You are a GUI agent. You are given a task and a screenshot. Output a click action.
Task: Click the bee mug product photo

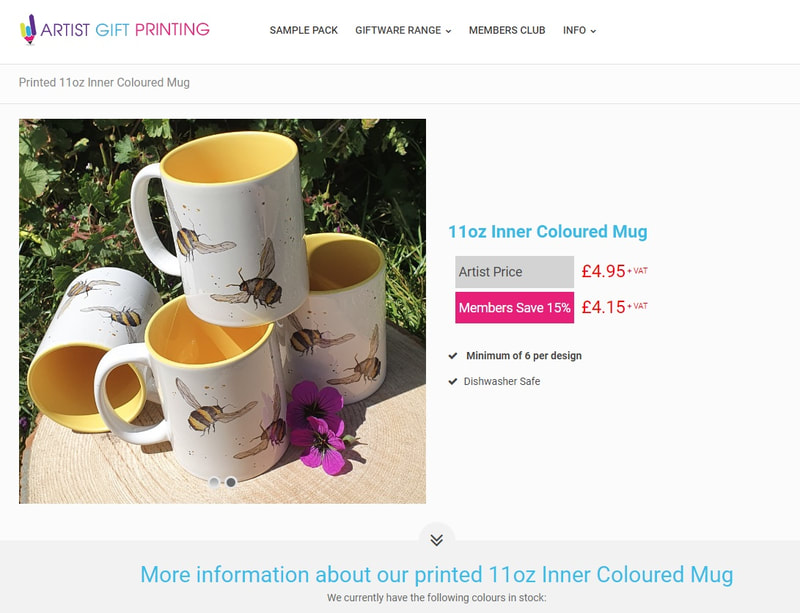click(x=222, y=311)
